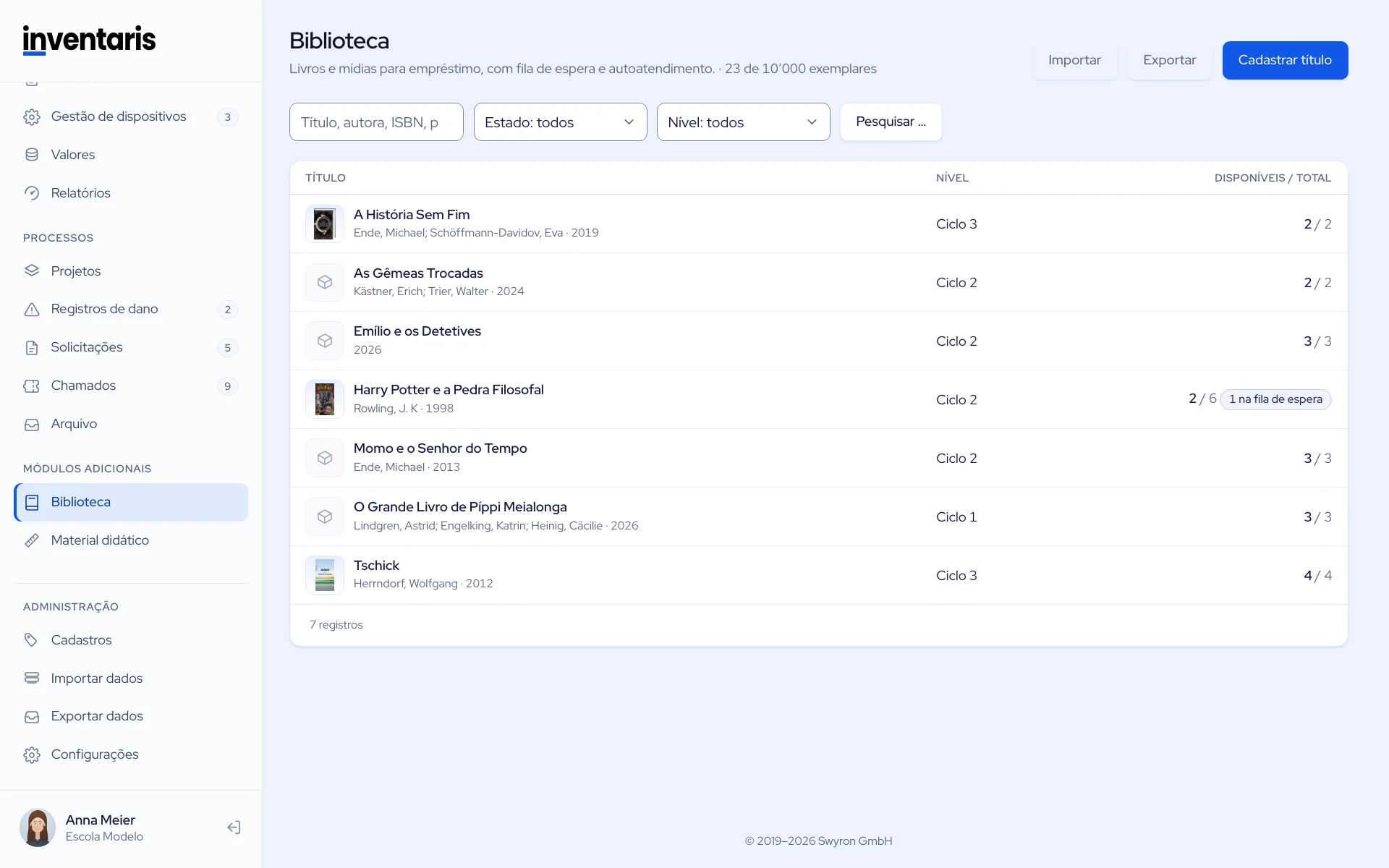The height and width of the screenshot is (868, 1389).
Task: Open the Nível: todos dropdown
Action: point(743,122)
